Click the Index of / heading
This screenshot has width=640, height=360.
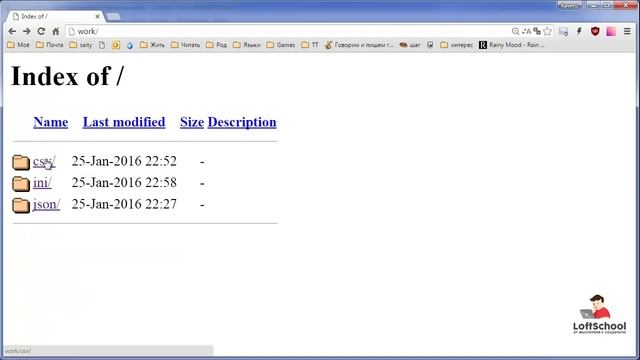(67, 76)
